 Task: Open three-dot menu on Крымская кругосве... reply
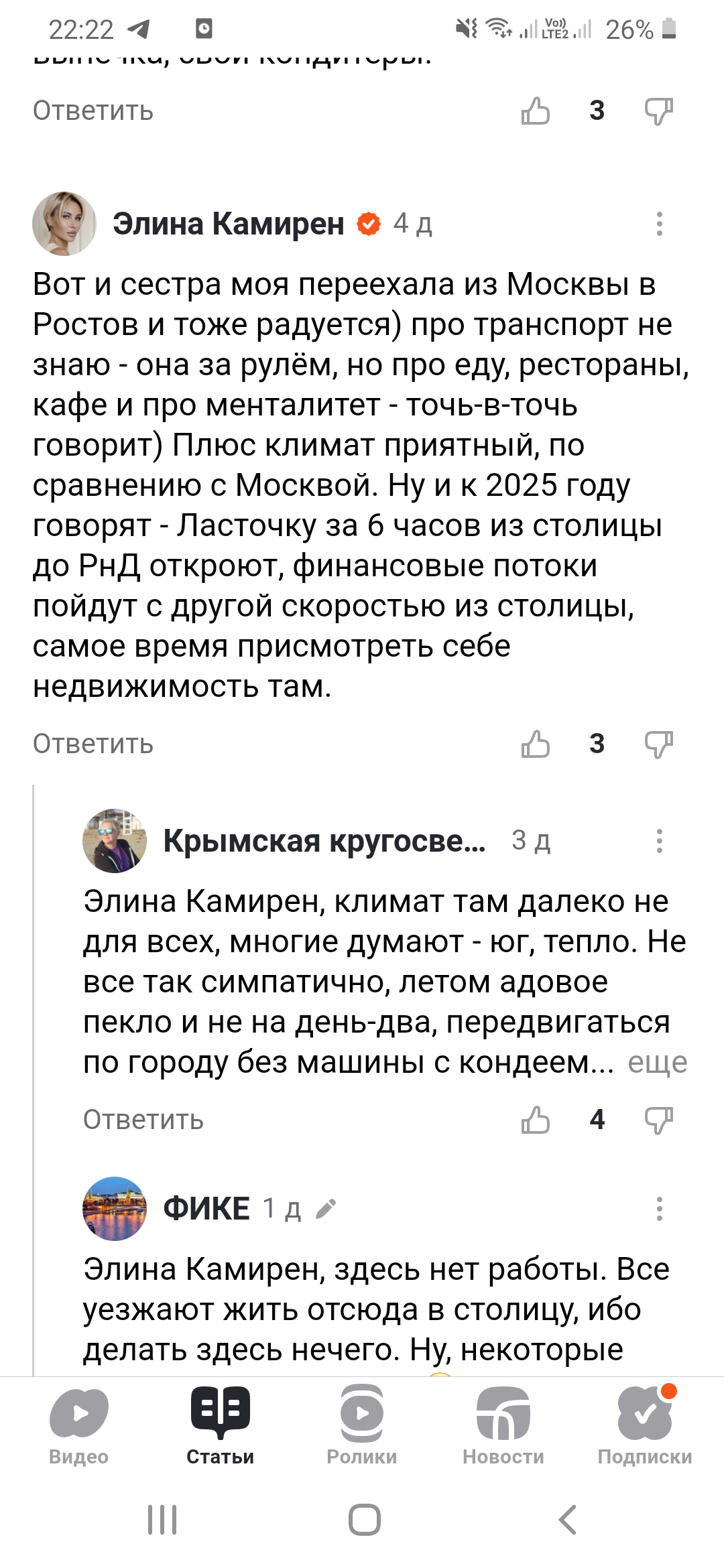coord(660,840)
